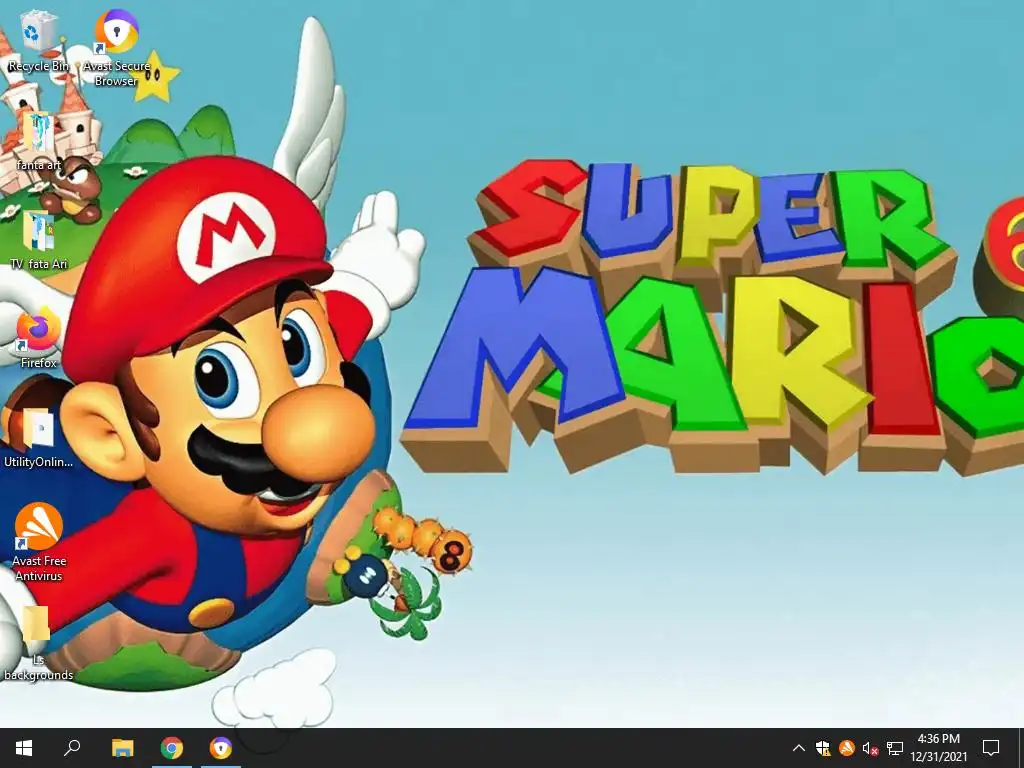Open the Action Center notifications
Image resolution: width=1024 pixels, height=768 pixels.
point(991,748)
